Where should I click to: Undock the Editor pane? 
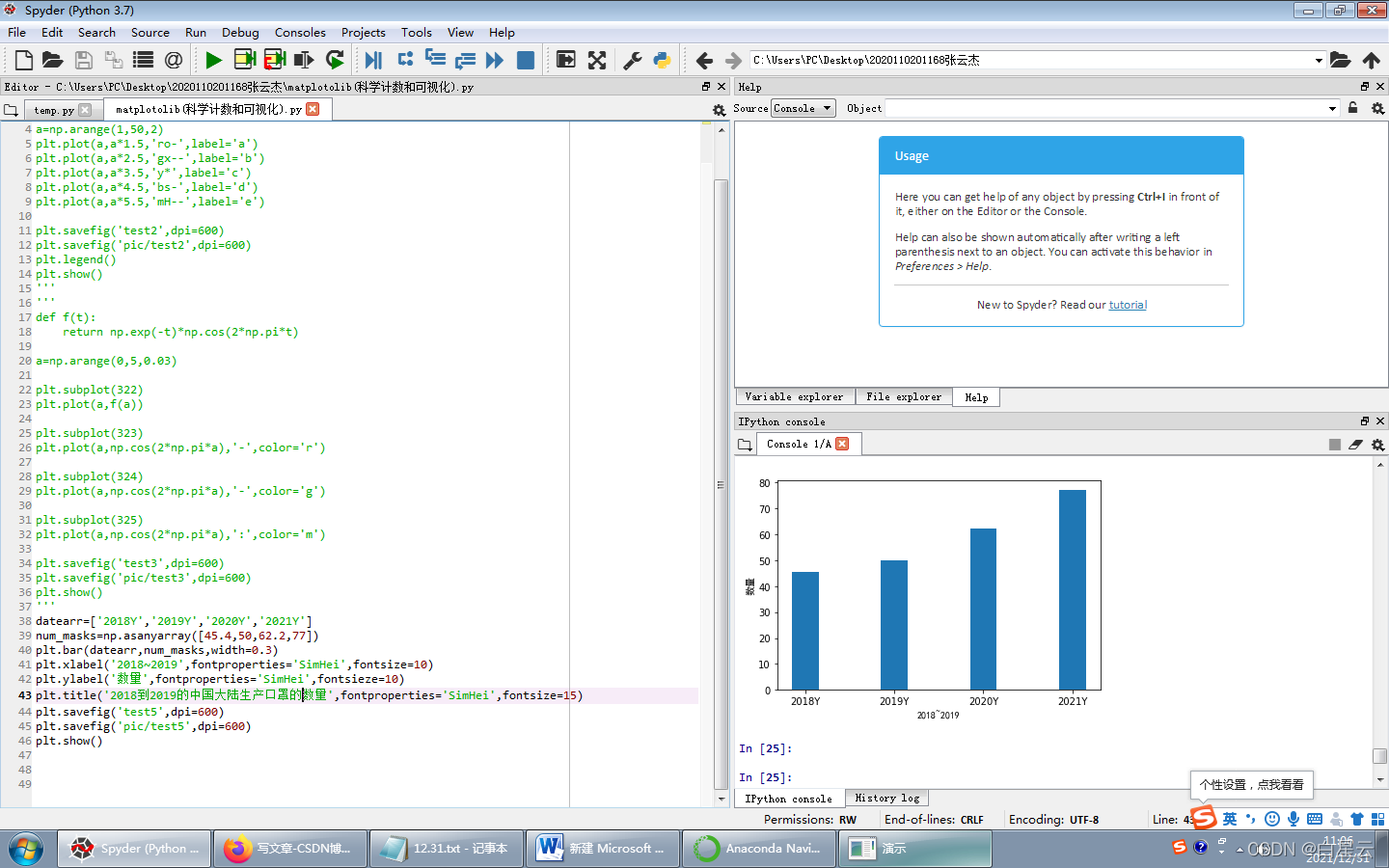706,87
